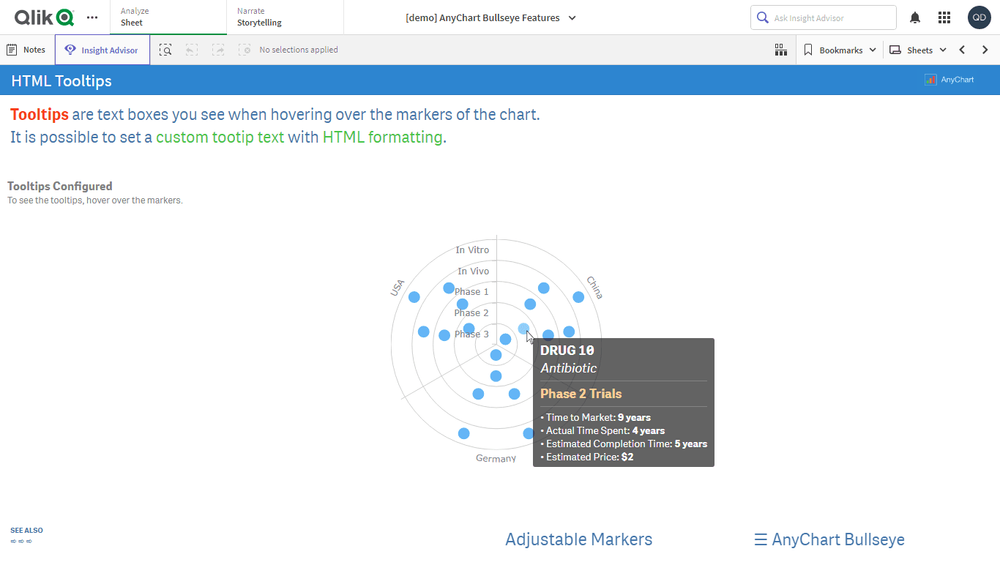Image resolution: width=1000 pixels, height=562 pixels.
Task: Click the AnyChart logo in the header
Action: click(949, 80)
